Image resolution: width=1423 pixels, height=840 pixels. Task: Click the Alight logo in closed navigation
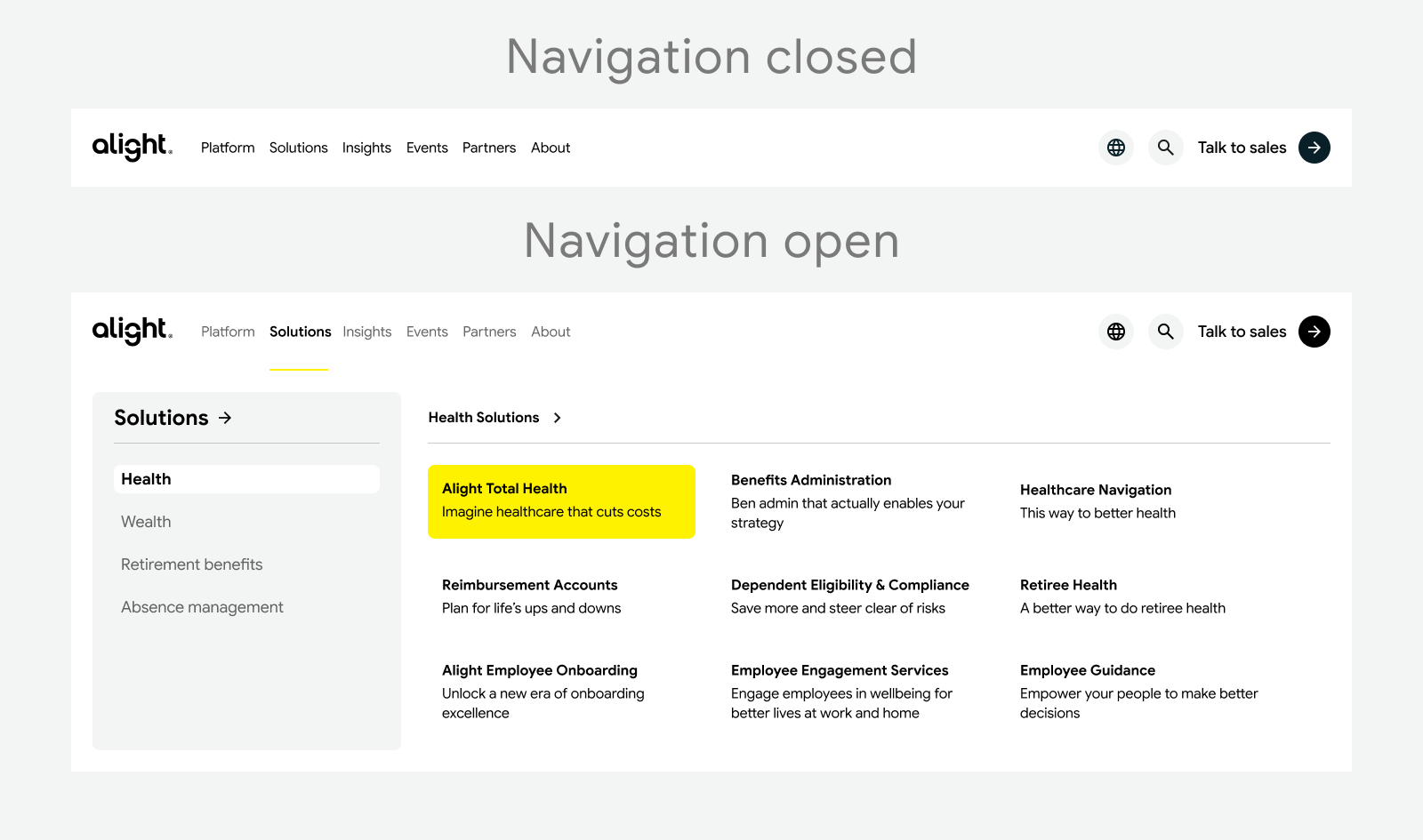pos(132,147)
